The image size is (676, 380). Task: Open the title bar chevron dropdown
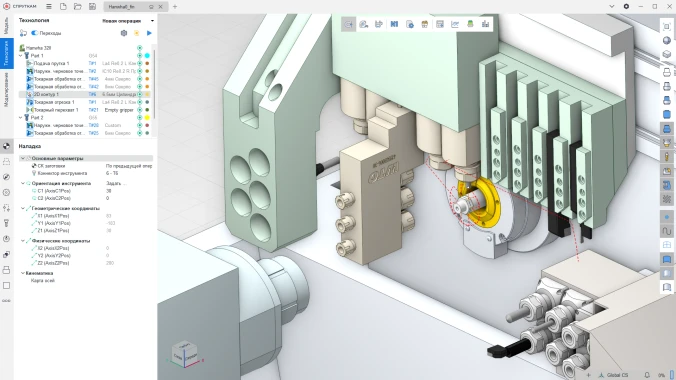(611, 6)
